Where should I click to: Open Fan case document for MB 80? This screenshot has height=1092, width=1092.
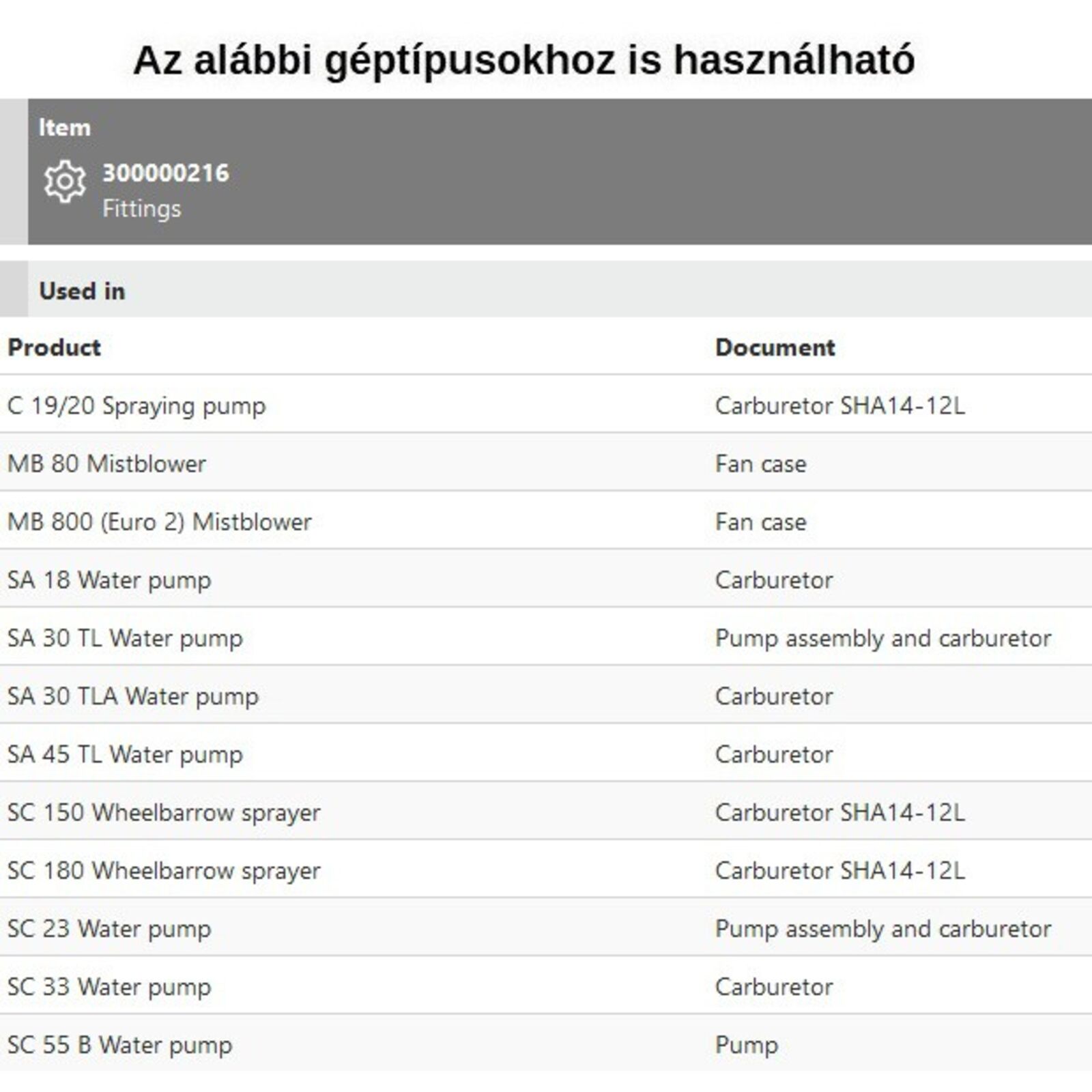[x=760, y=464]
